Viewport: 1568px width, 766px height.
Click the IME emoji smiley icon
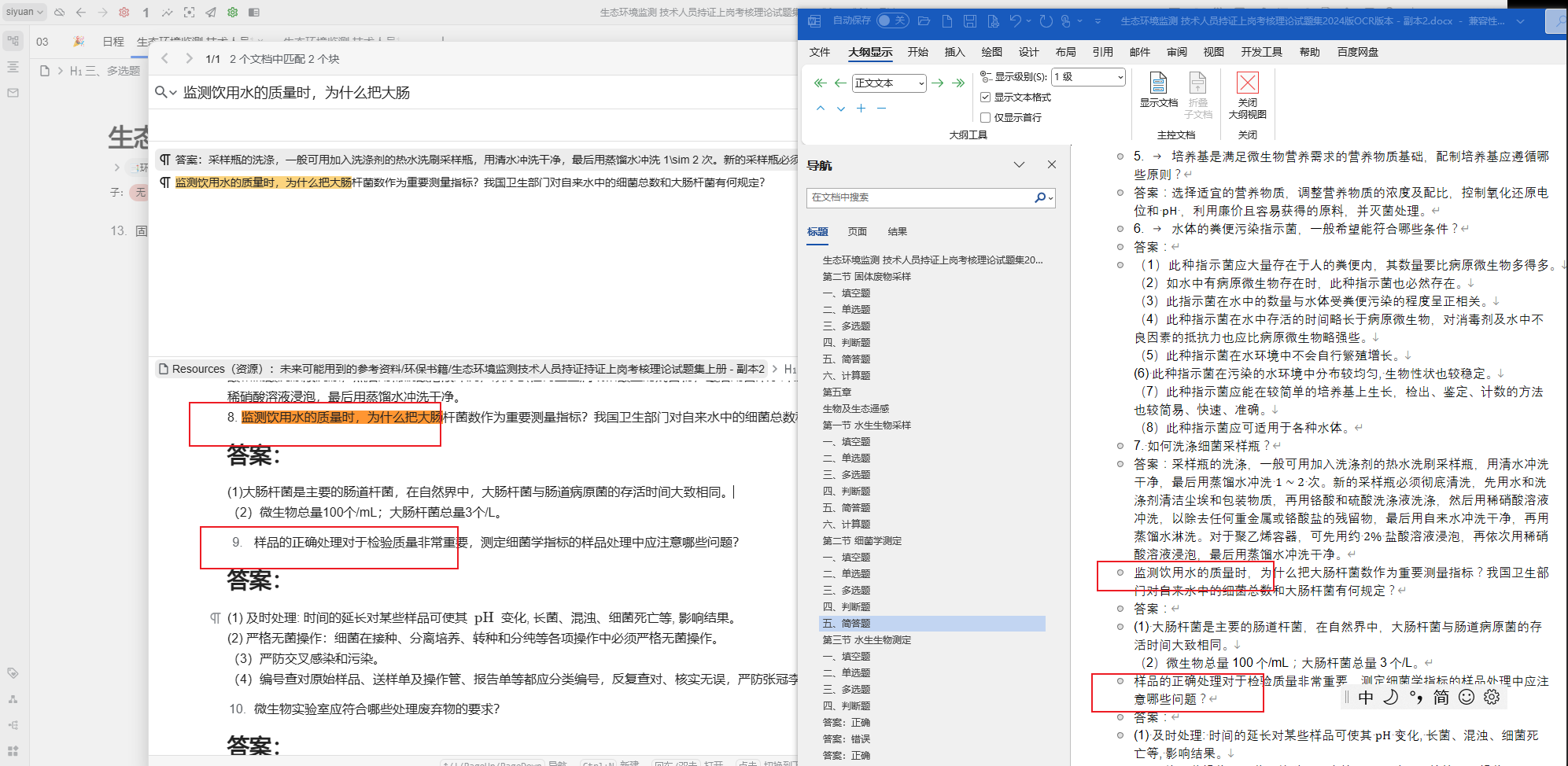point(1466,697)
